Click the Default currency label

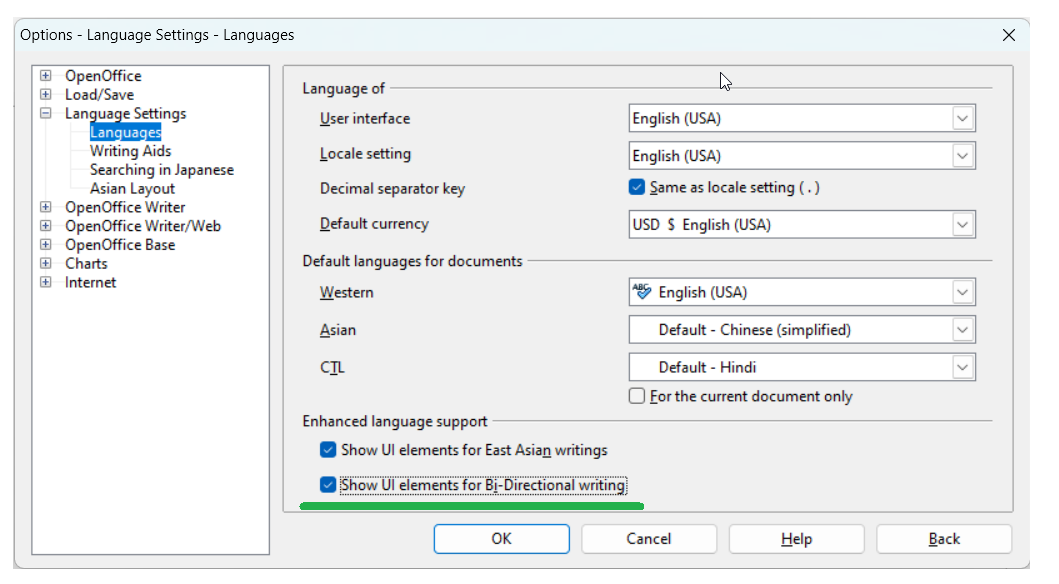coord(374,224)
